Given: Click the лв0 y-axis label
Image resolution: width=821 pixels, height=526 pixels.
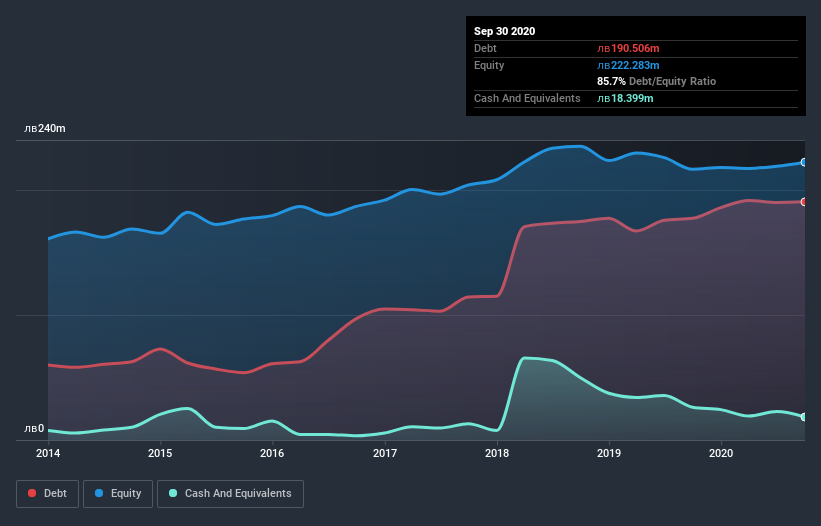Looking at the screenshot, I should pos(34,428).
